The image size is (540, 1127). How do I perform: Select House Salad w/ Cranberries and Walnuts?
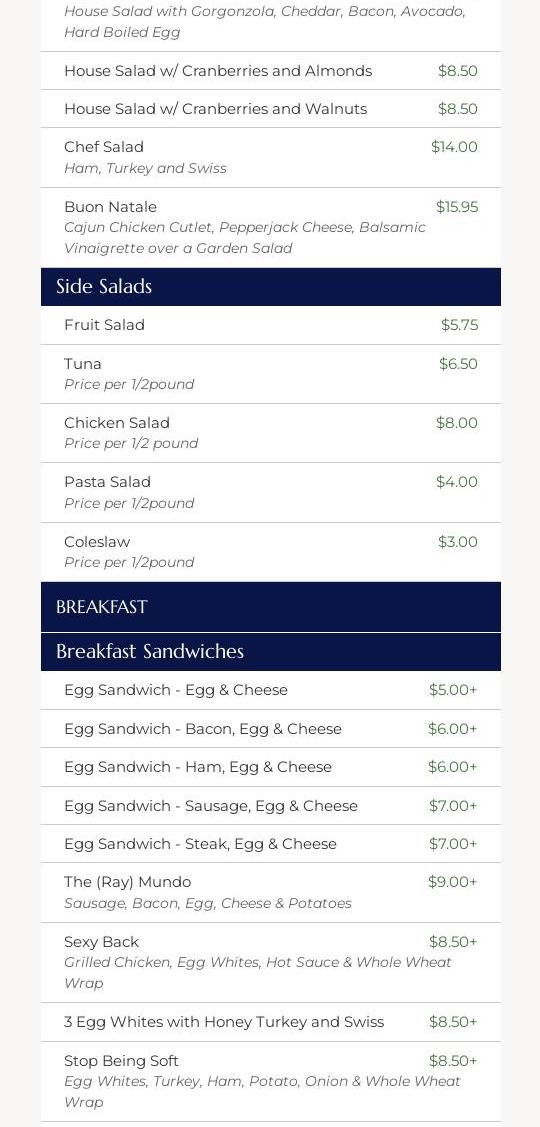pyautogui.click(x=270, y=109)
